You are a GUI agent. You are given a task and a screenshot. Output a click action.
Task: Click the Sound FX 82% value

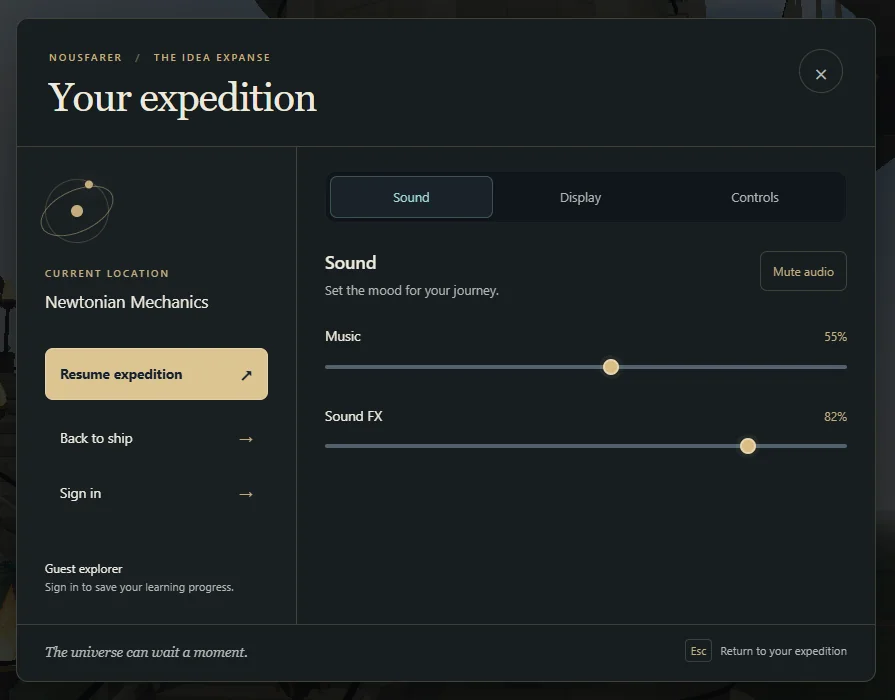[x=835, y=417]
